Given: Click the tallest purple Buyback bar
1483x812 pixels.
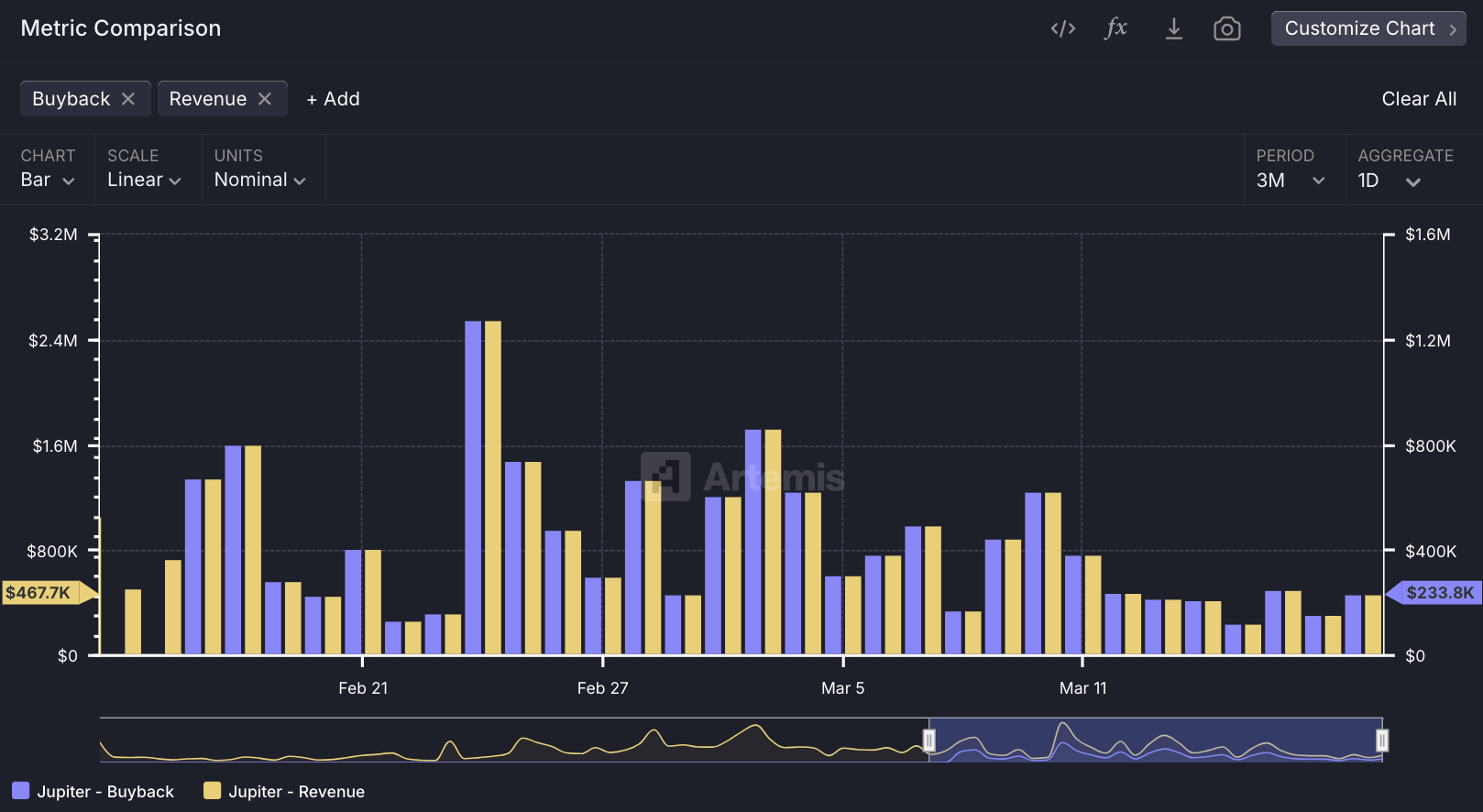Looking at the screenshot, I should (x=473, y=488).
